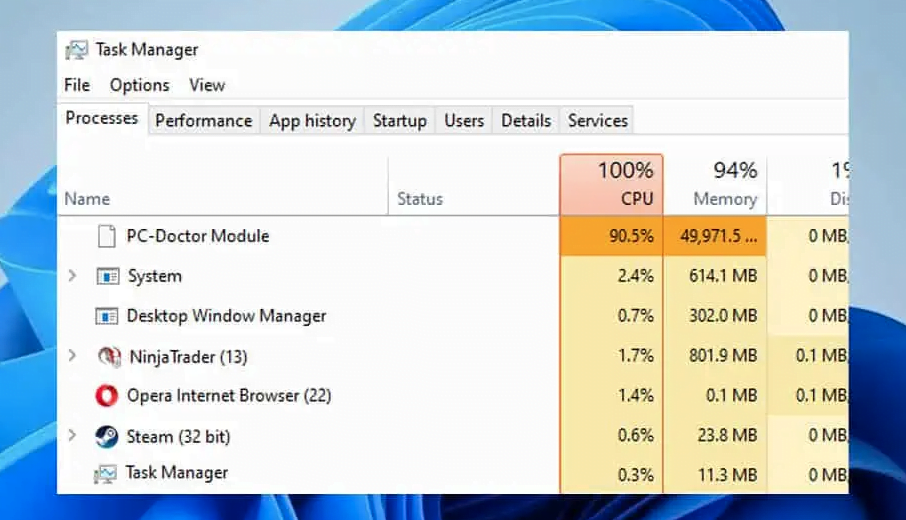Switch to the Services tab
Viewport: 906px width, 520px height.
point(597,121)
